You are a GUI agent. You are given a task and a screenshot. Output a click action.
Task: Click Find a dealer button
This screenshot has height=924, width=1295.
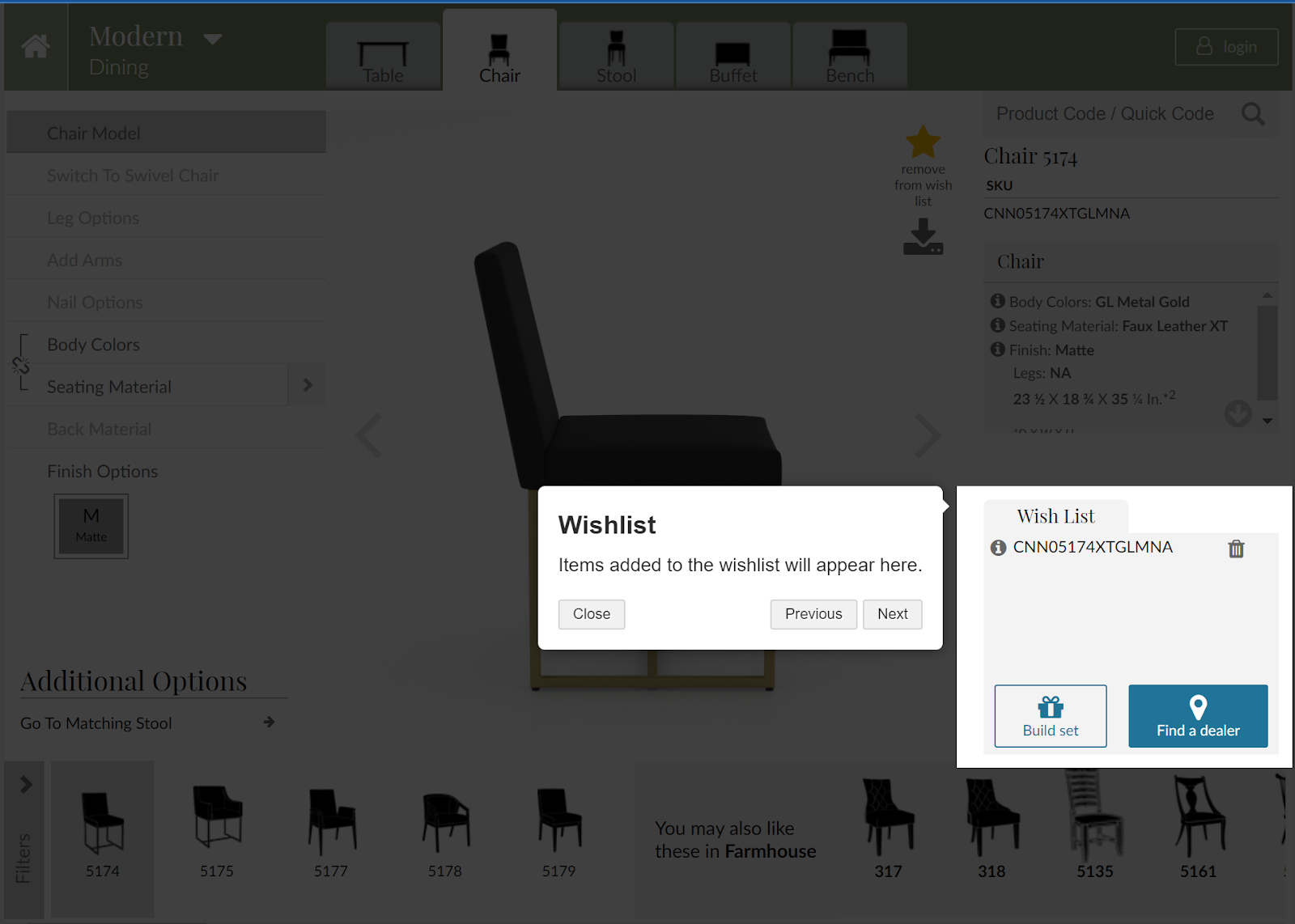1198,716
